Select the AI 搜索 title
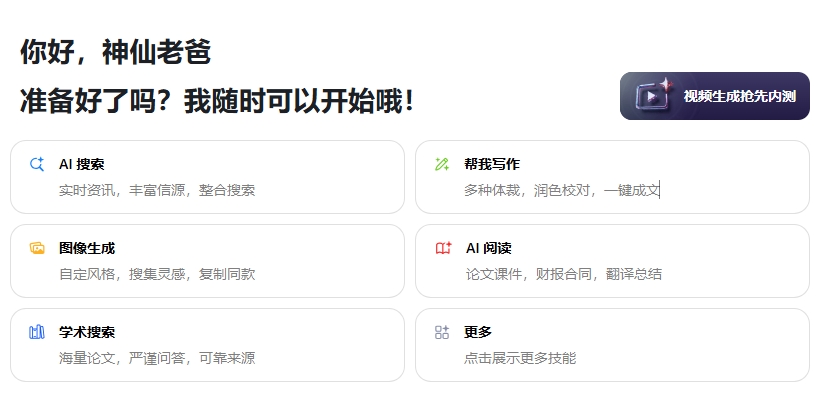Screen dimensions: 820x420 coord(82,164)
